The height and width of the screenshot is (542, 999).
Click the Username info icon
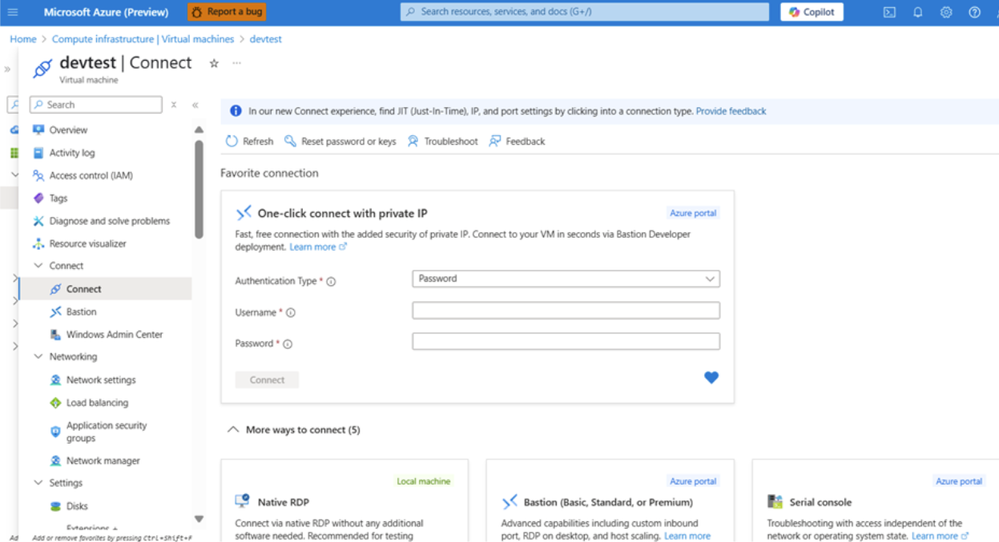(291, 313)
